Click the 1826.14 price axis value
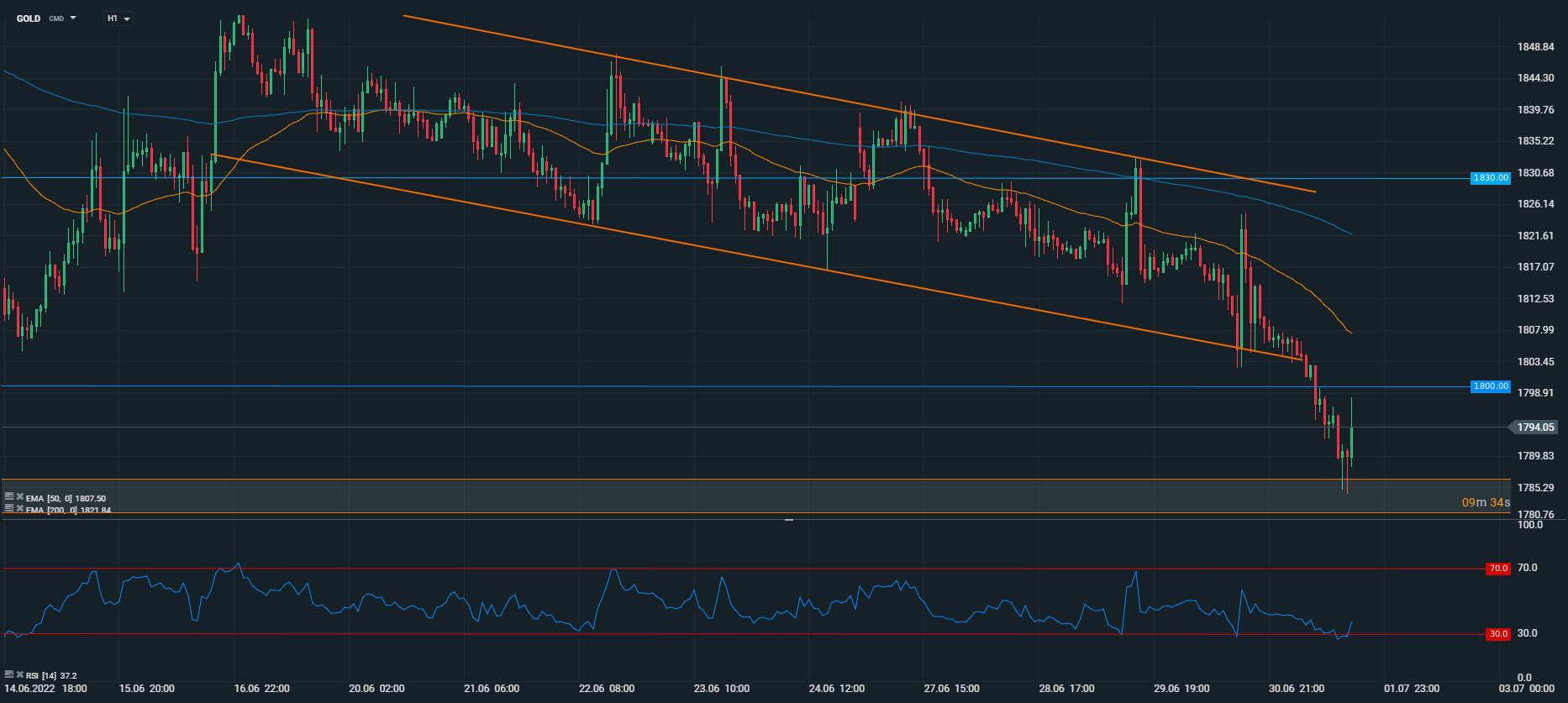 1536,203
